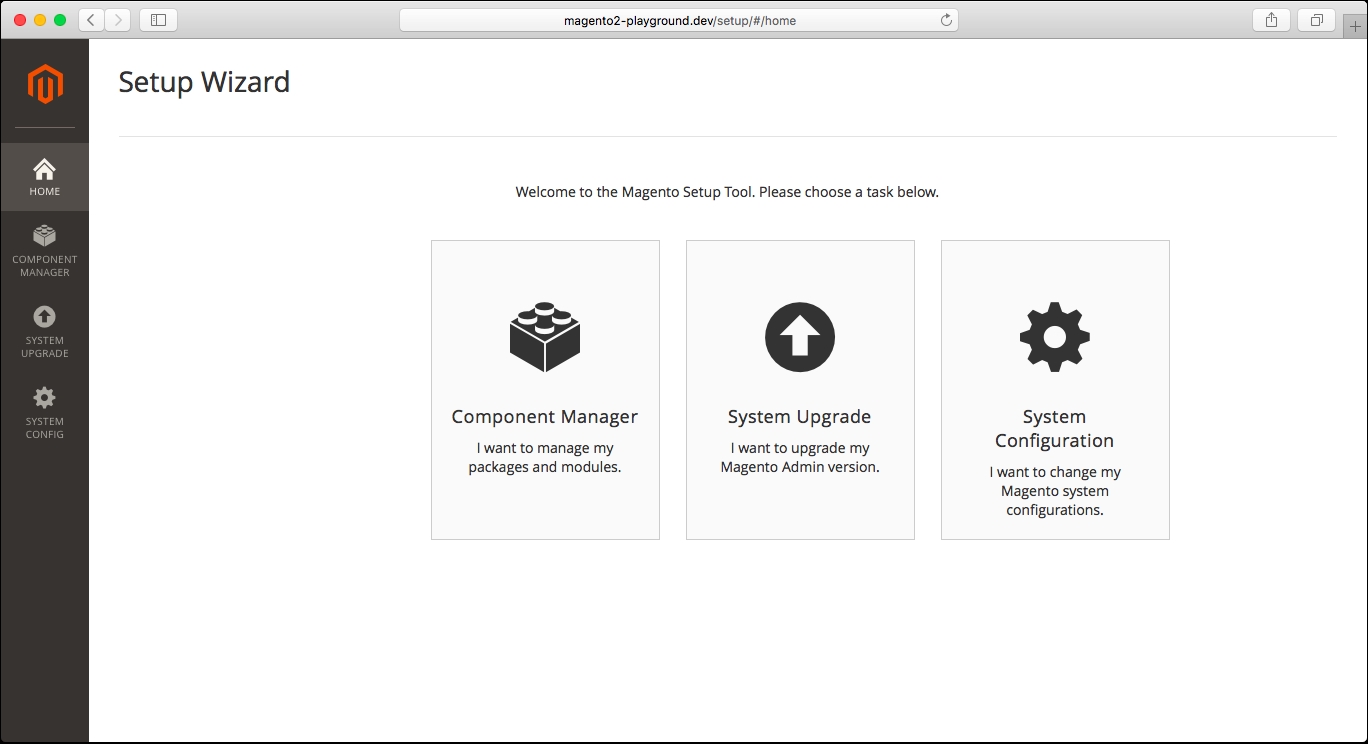
Task: Click 'I want to upgrade my Magento' text
Action: 800,458
